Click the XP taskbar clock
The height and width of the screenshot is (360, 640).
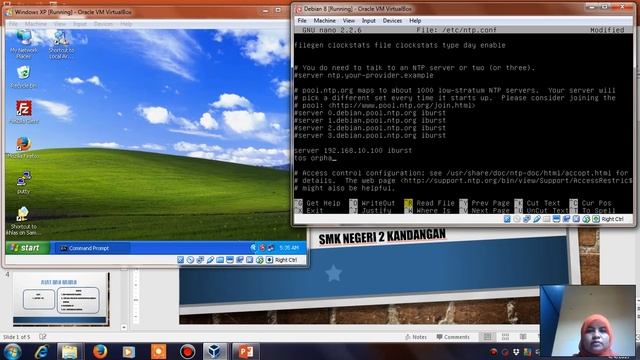click(x=289, y=248)
